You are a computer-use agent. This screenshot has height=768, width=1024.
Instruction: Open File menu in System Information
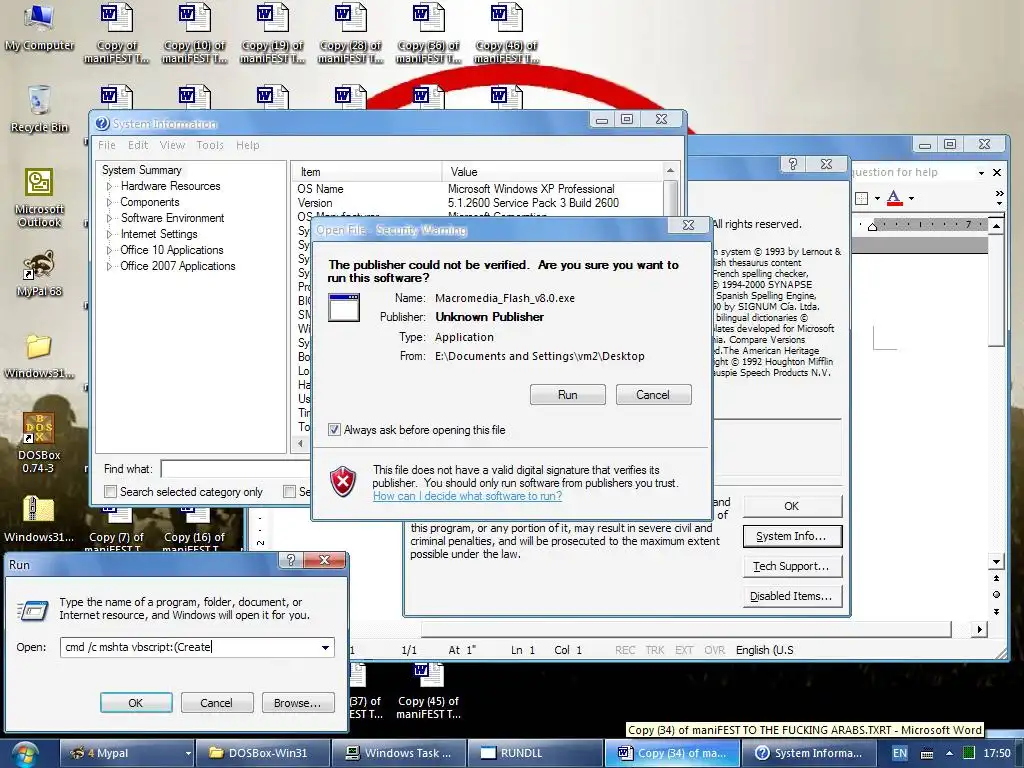[x=107, y=145]
